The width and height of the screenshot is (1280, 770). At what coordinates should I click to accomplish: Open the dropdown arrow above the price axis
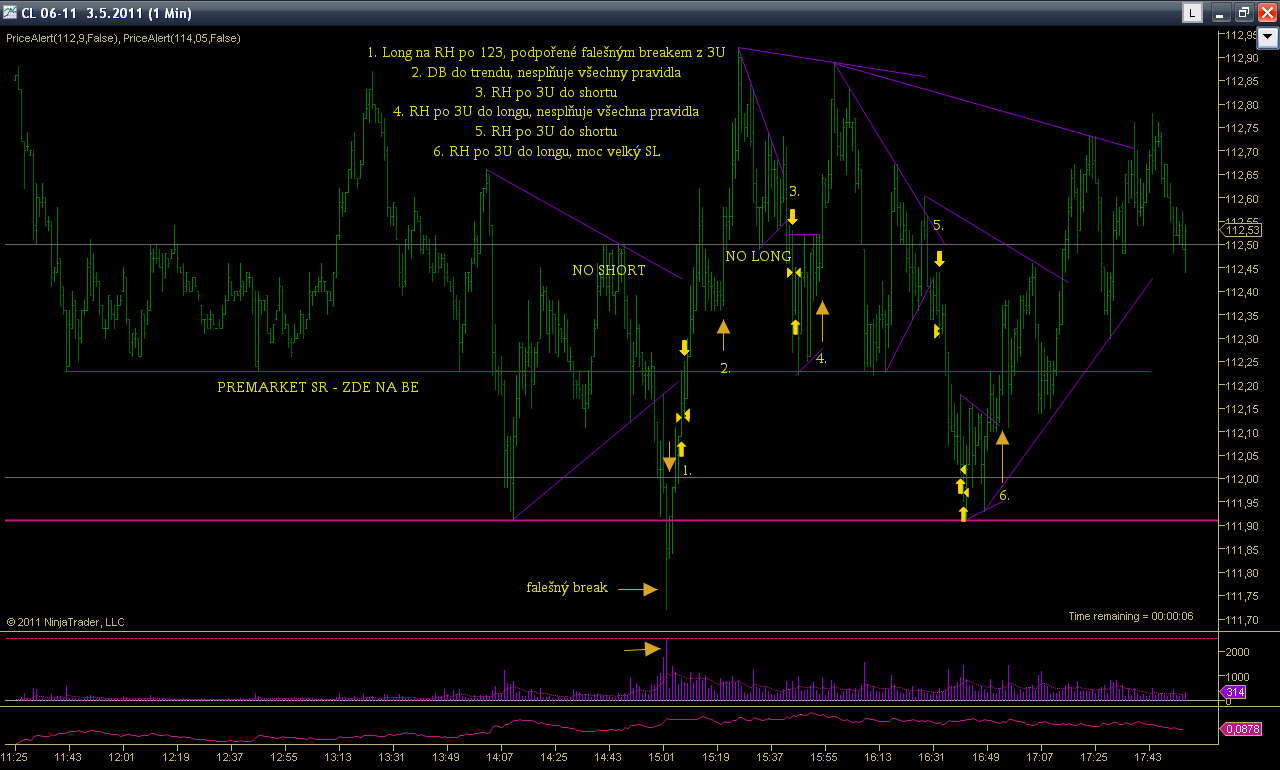(1268, 38)
